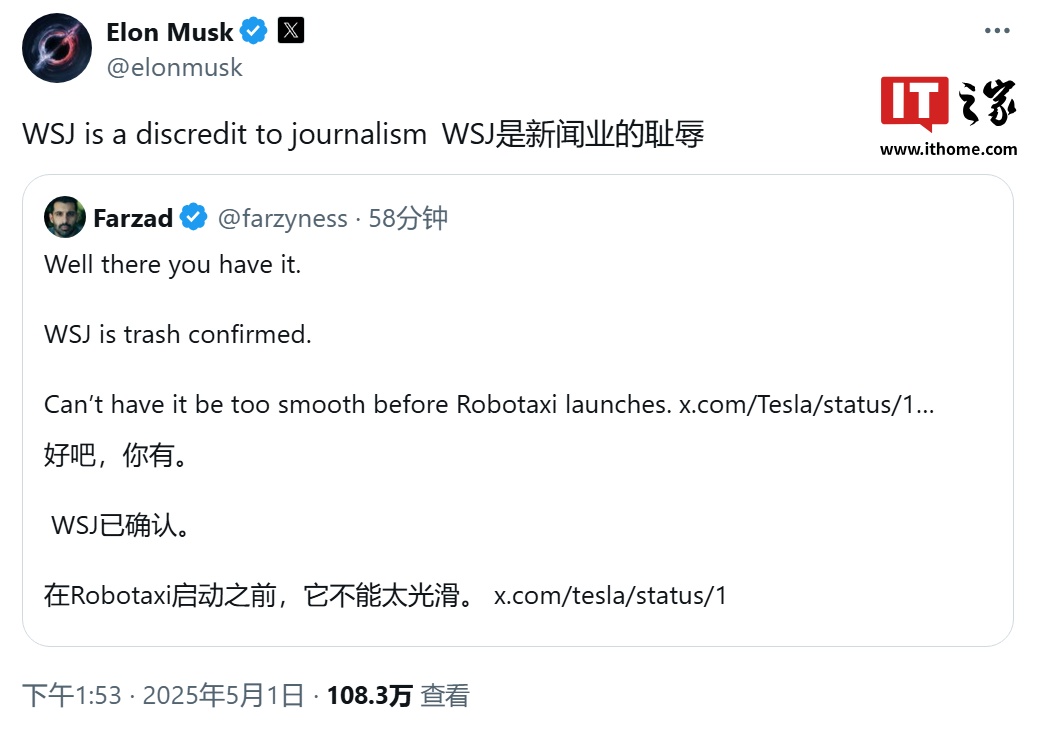The height and width of the screenshot is (737, 1039).
Task: Click the Farzad display name
Action: pos(133,218)
